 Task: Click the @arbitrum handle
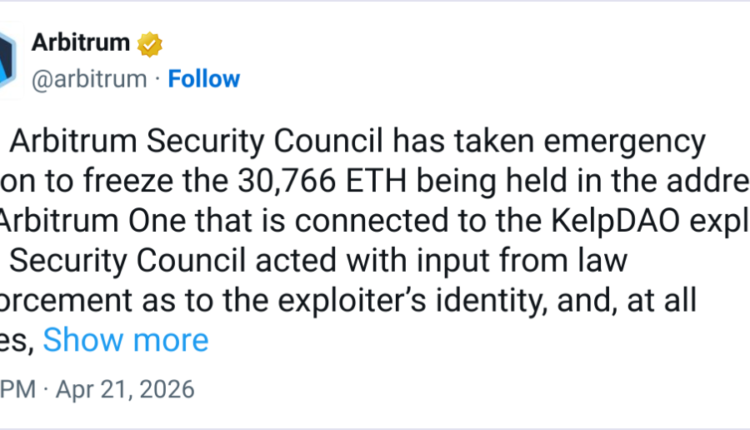88,79
